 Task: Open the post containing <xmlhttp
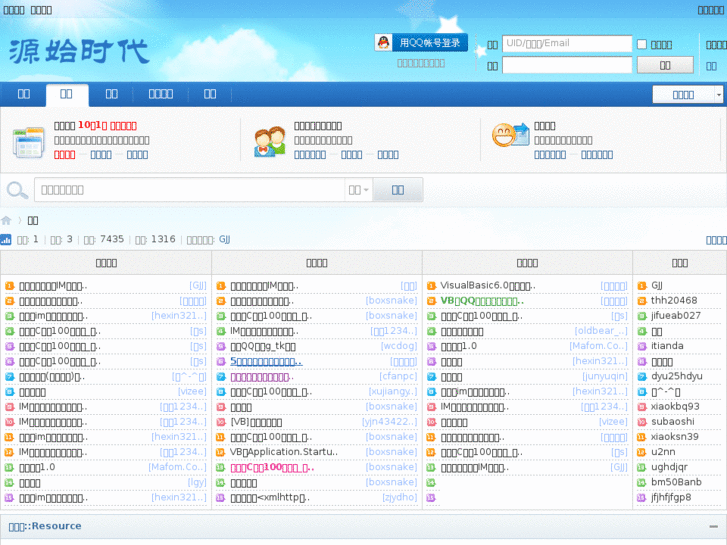pyautogui.click(x=270, y=498)
